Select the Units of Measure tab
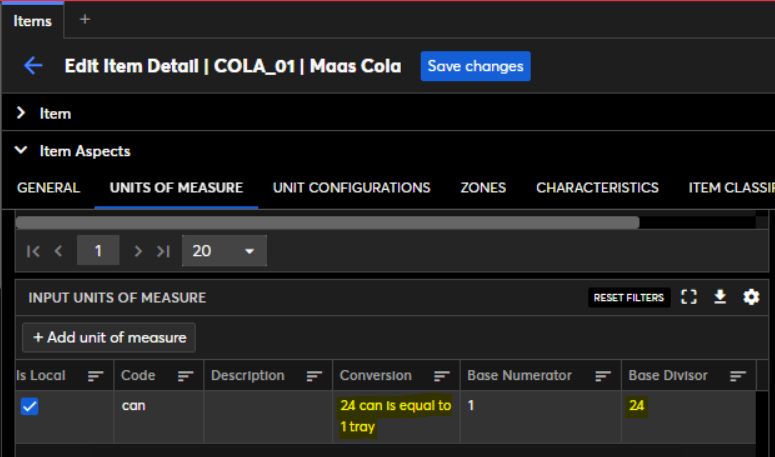 (x=176, y=188)
